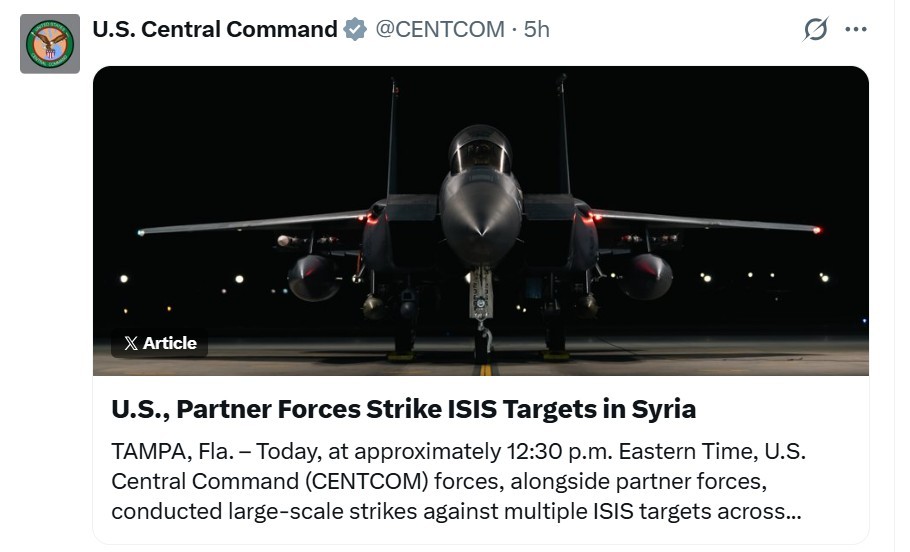Open the headline about ISIS targets in Syria
910x552 pixels.
(x=403, y=409)
